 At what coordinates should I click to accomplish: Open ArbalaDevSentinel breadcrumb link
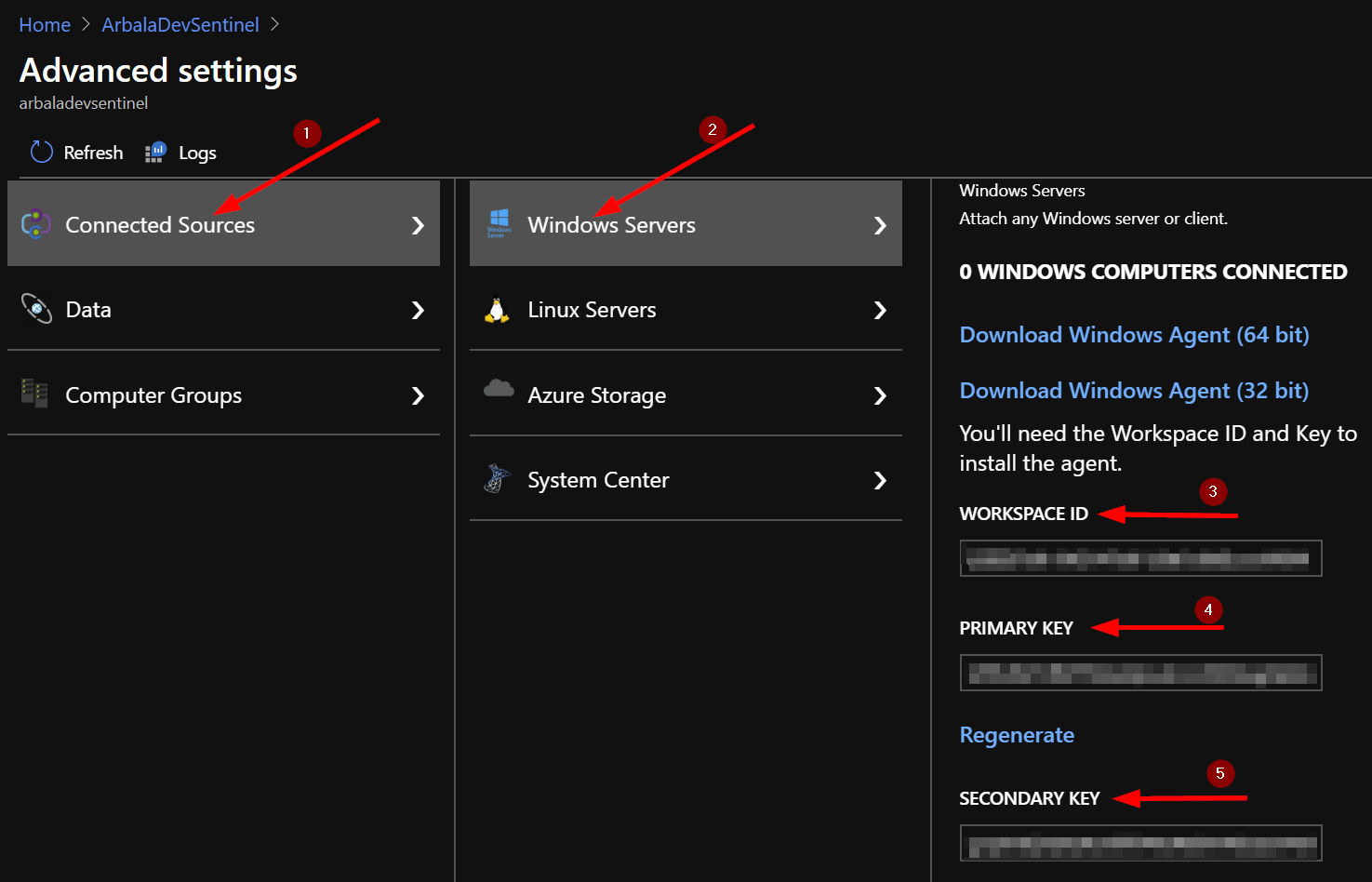pyautogui.click(x=180, y=25)
